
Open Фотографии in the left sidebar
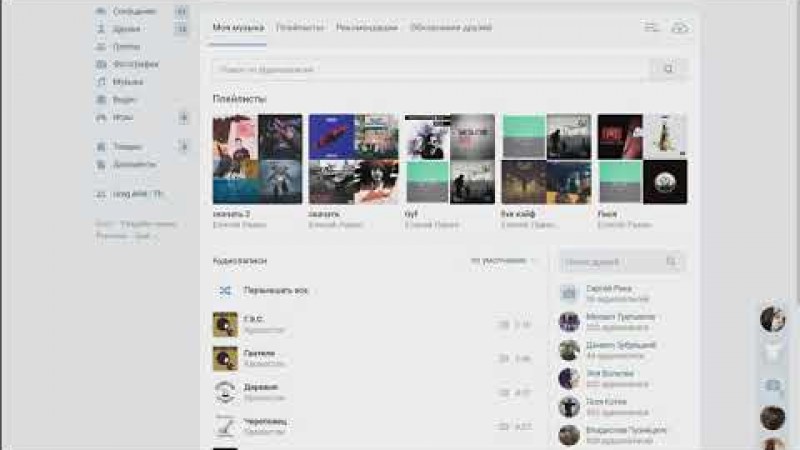[134, 64]
